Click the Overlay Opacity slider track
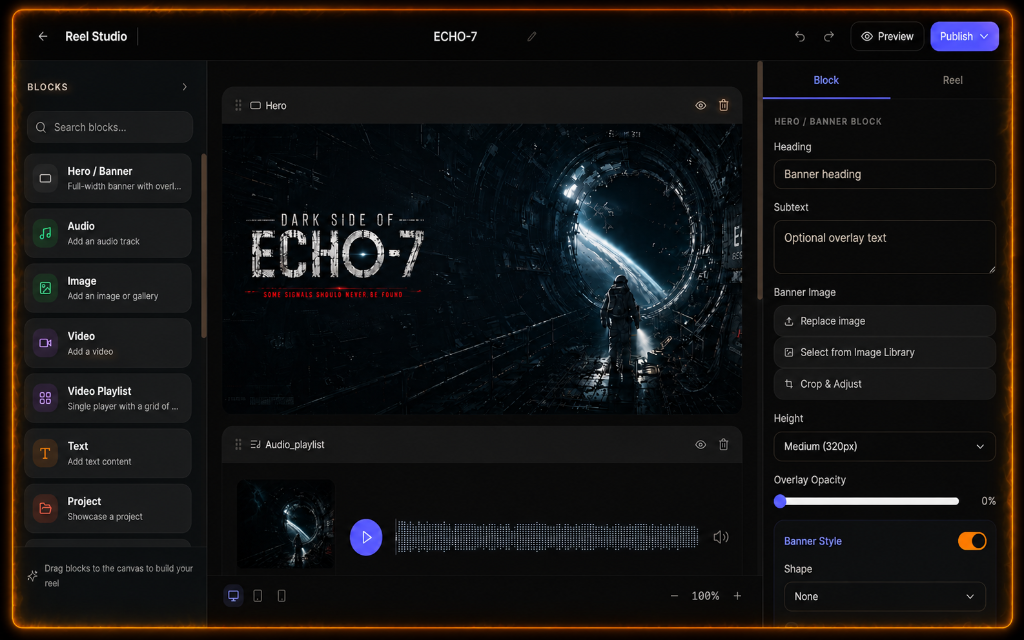The height and width of the screenshot is (640, 1024). click(x=869, y=501)
